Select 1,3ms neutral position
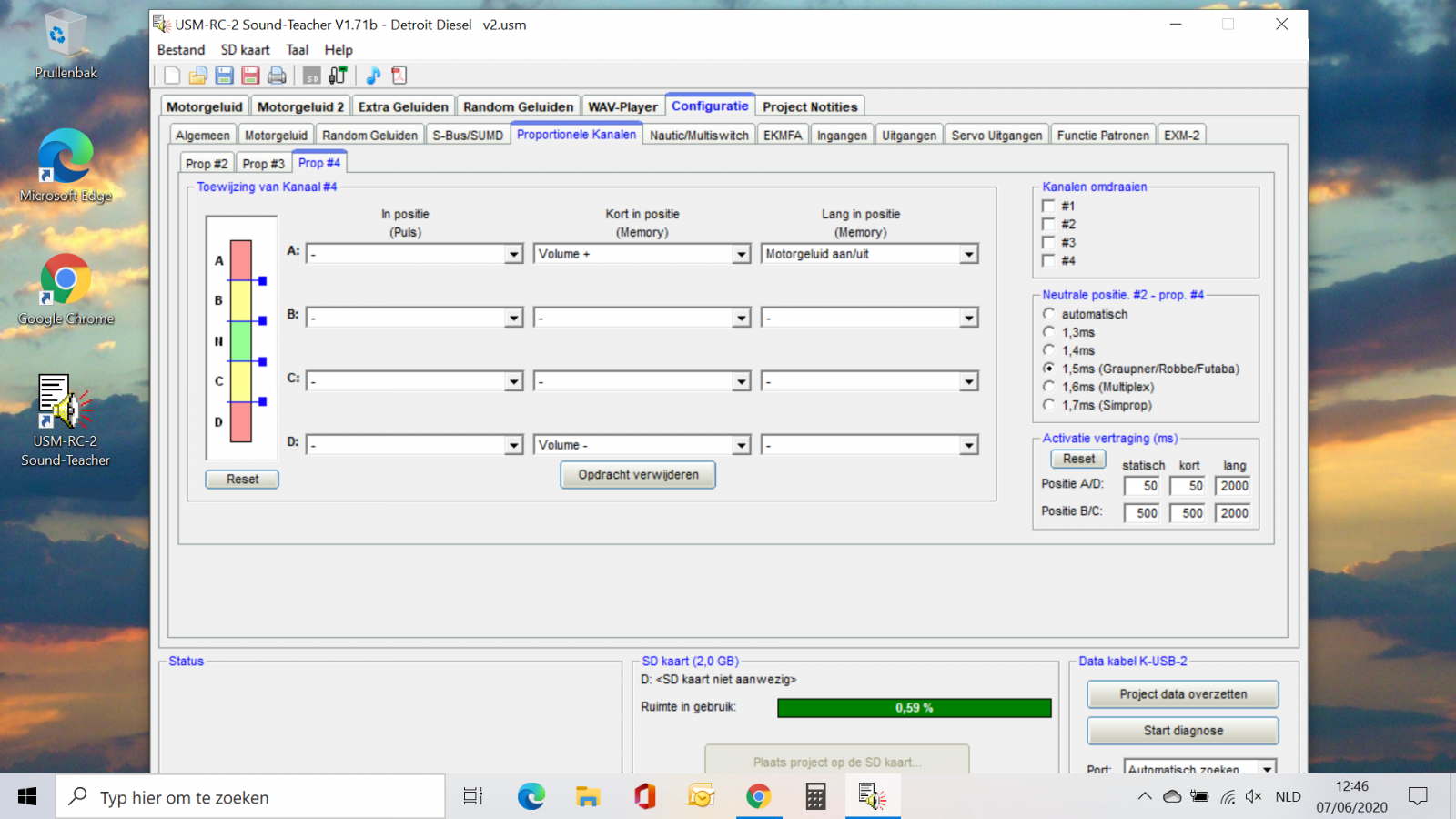Image resolution: width=1456 pixels, height=819 pixels. [x=1048, y=332]
